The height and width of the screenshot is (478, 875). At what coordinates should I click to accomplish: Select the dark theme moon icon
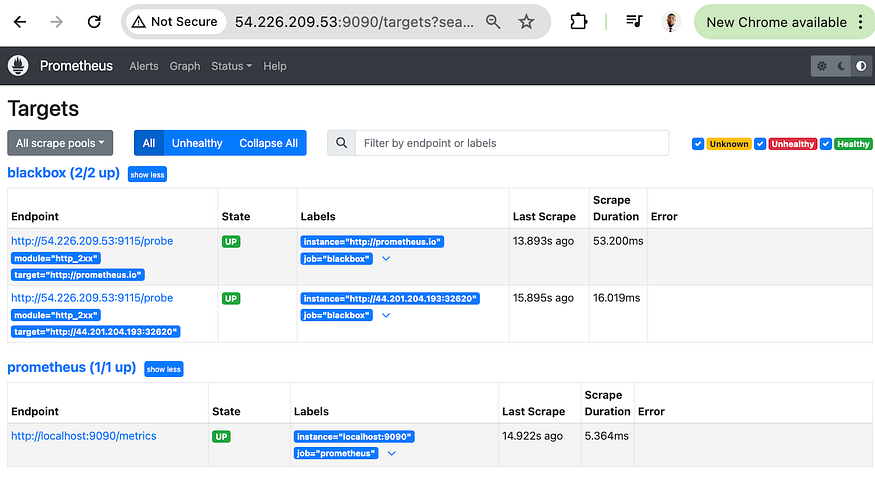[842, 66]
